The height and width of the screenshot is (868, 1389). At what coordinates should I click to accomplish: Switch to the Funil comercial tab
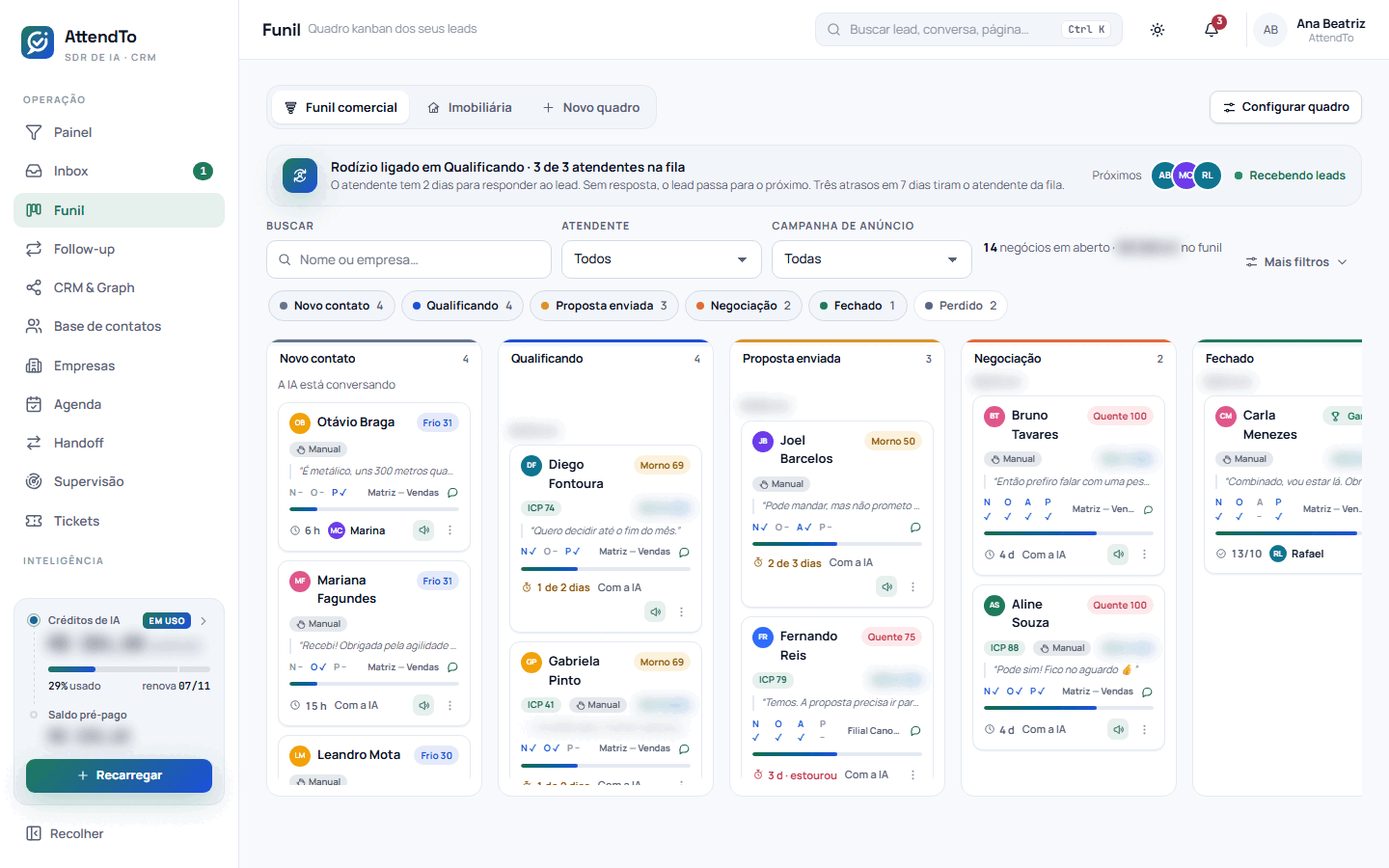pyautogui.click(x=340, y=107)
